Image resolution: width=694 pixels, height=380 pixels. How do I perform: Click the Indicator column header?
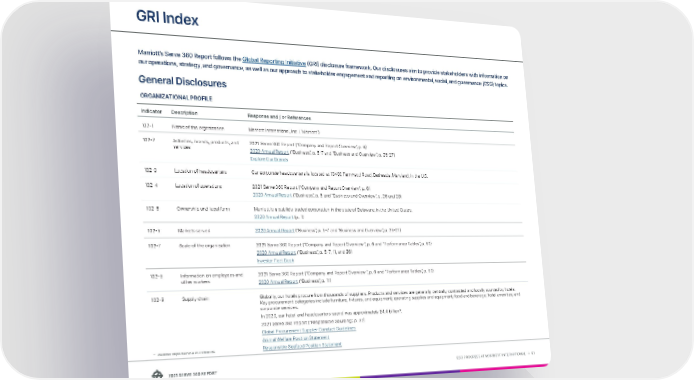(x=151, y=111)
